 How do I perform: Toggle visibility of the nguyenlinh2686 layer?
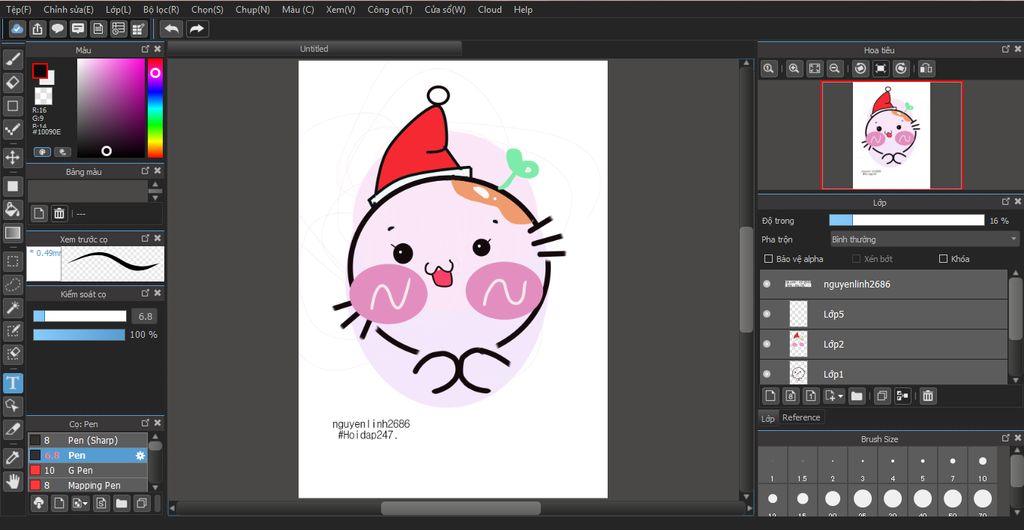click(x=767, y=284)
